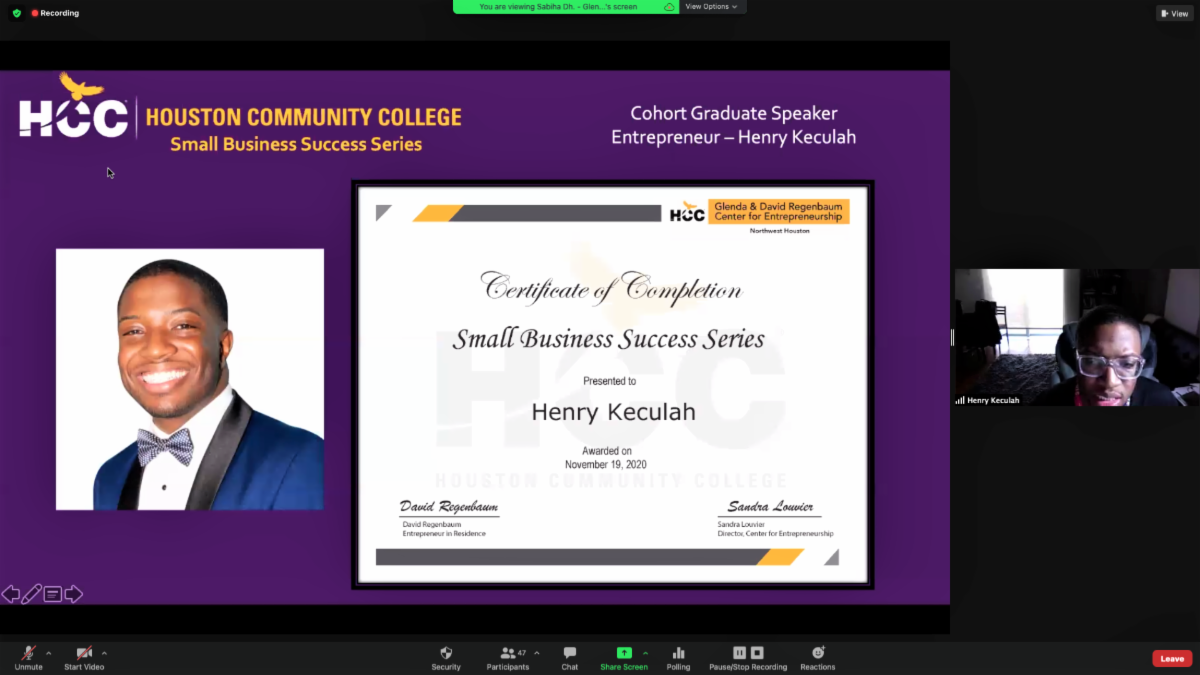
Task: Click the View button at top right
Action: 1174,13
